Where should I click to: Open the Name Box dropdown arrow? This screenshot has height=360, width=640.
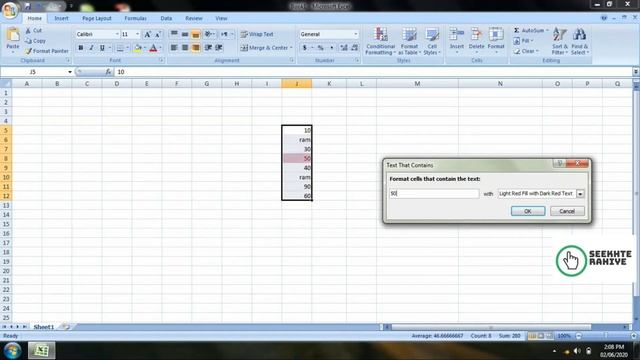click(70, 72)
